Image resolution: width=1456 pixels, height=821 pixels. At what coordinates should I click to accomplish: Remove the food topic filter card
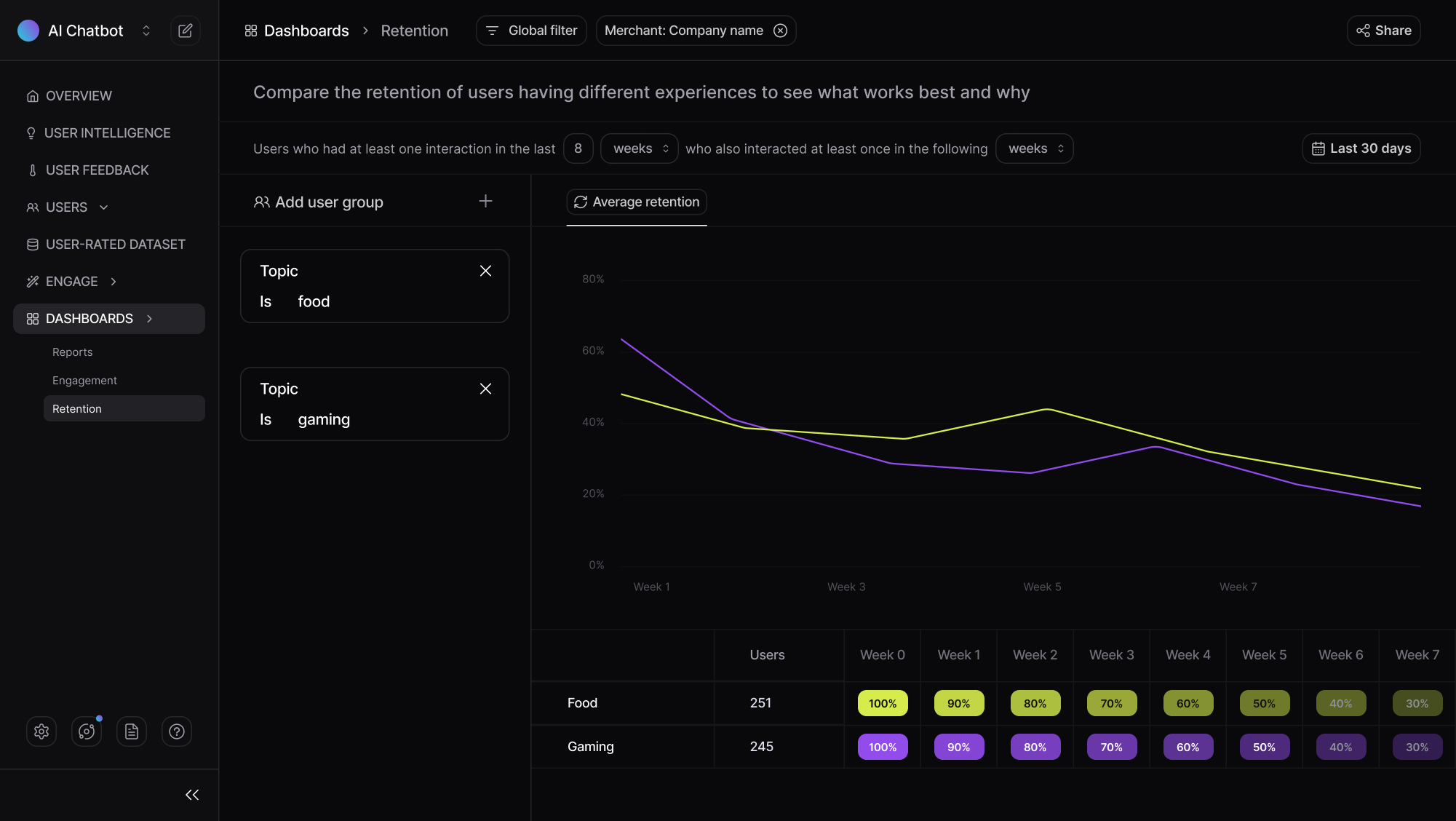(x=485, y=271)
